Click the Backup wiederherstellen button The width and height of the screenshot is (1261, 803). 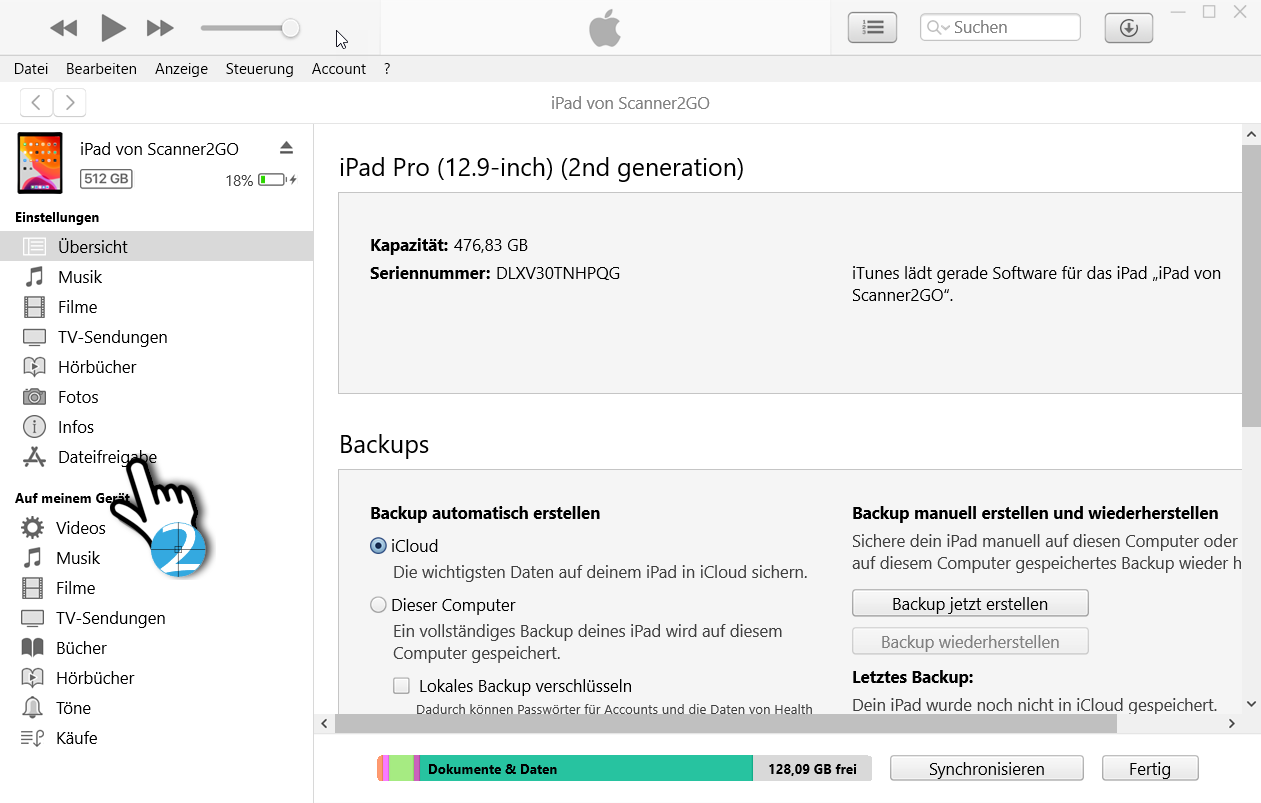click(970, 642)
